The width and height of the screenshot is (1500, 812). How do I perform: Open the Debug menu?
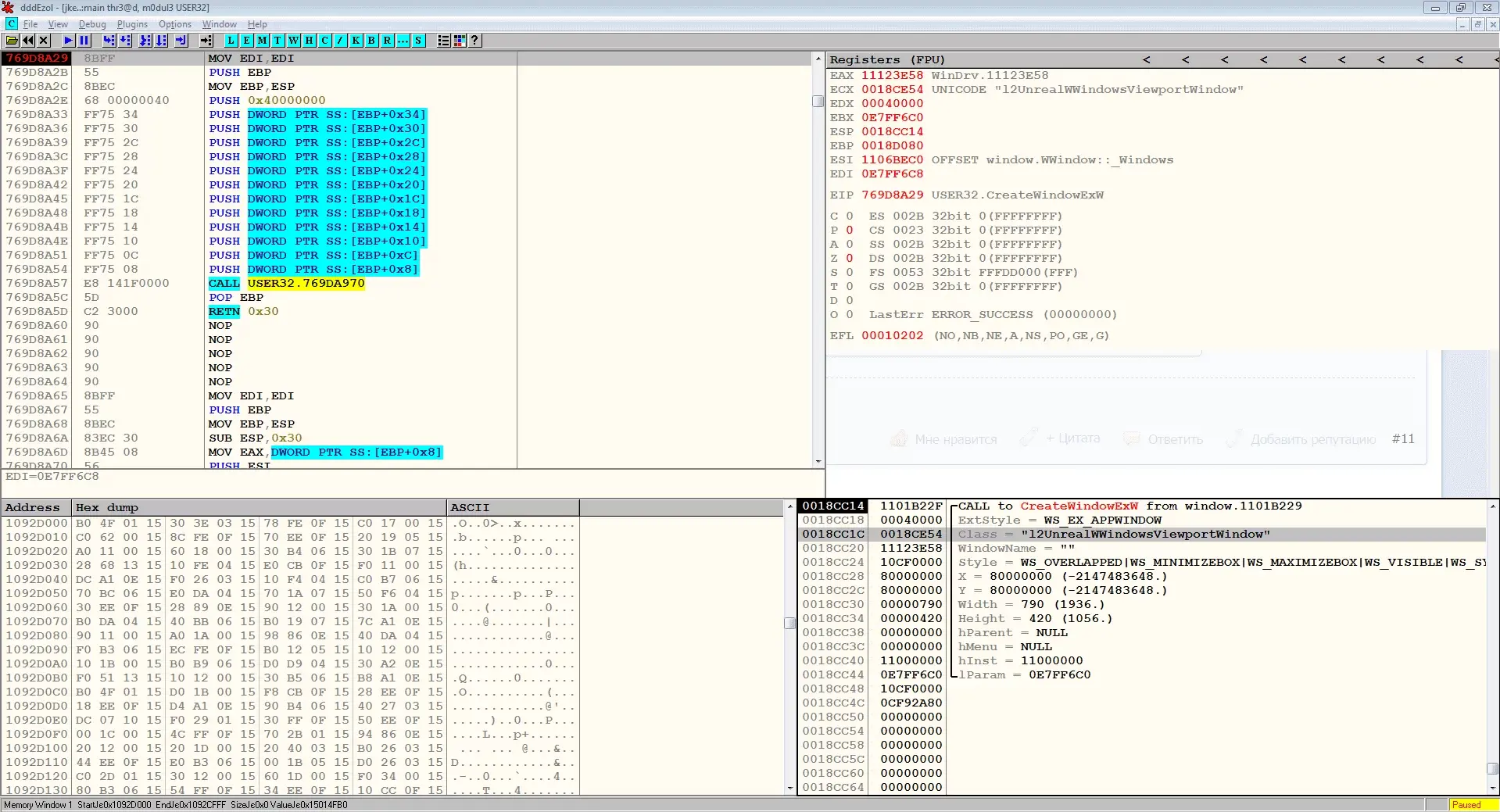pos(92,24)
